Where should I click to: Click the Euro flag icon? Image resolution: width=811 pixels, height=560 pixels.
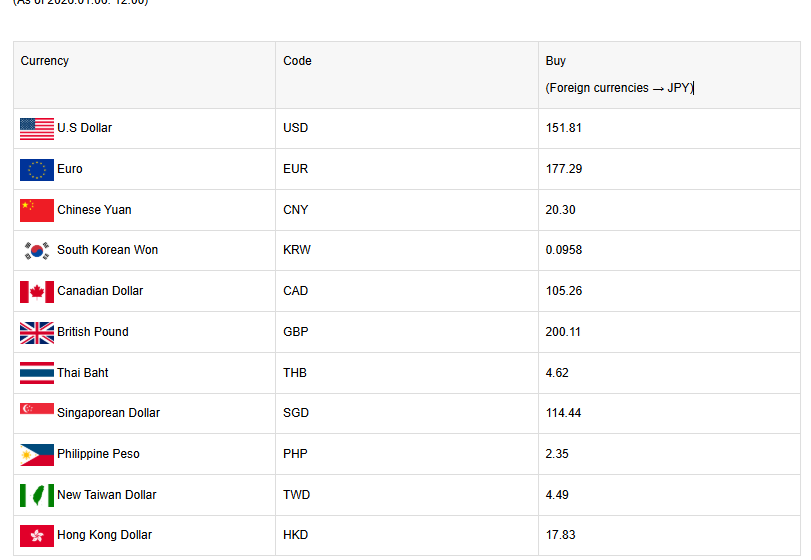tap(37, 169)
